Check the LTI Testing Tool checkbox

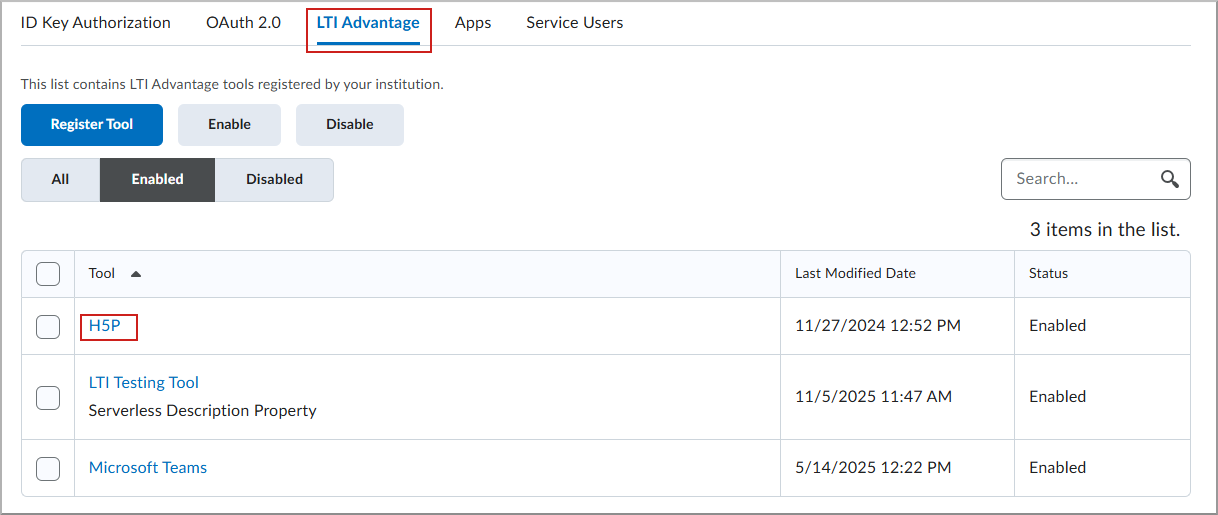click(48, 397)
